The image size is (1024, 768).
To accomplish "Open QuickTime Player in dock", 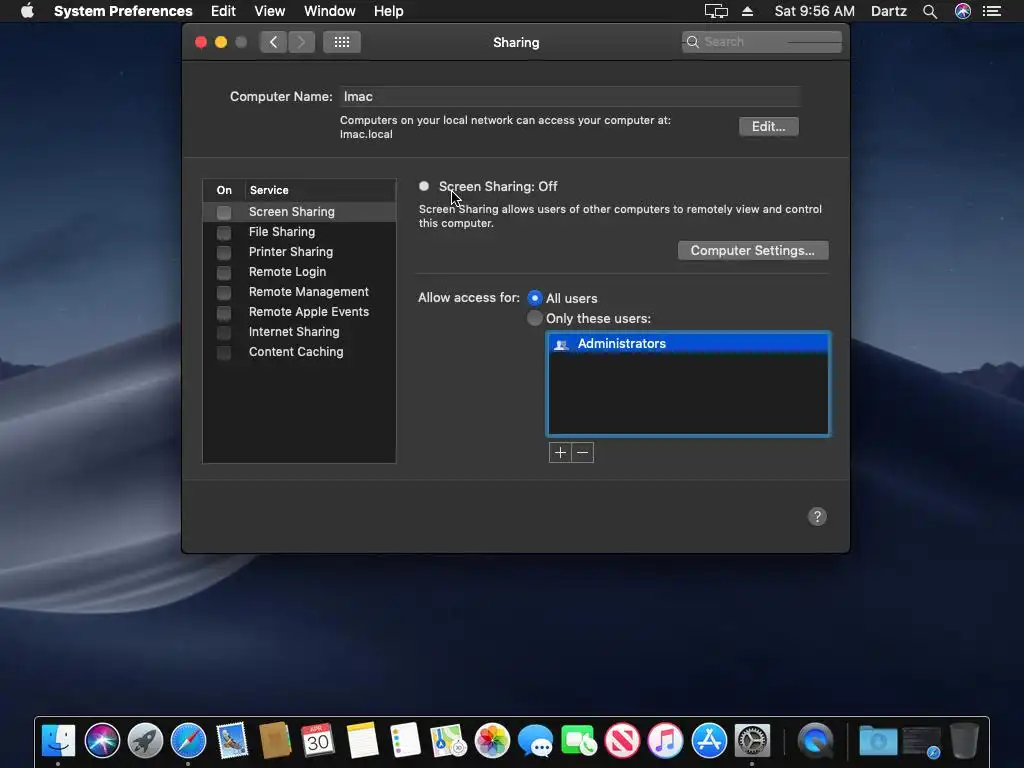I will click(x=815, y=741).
